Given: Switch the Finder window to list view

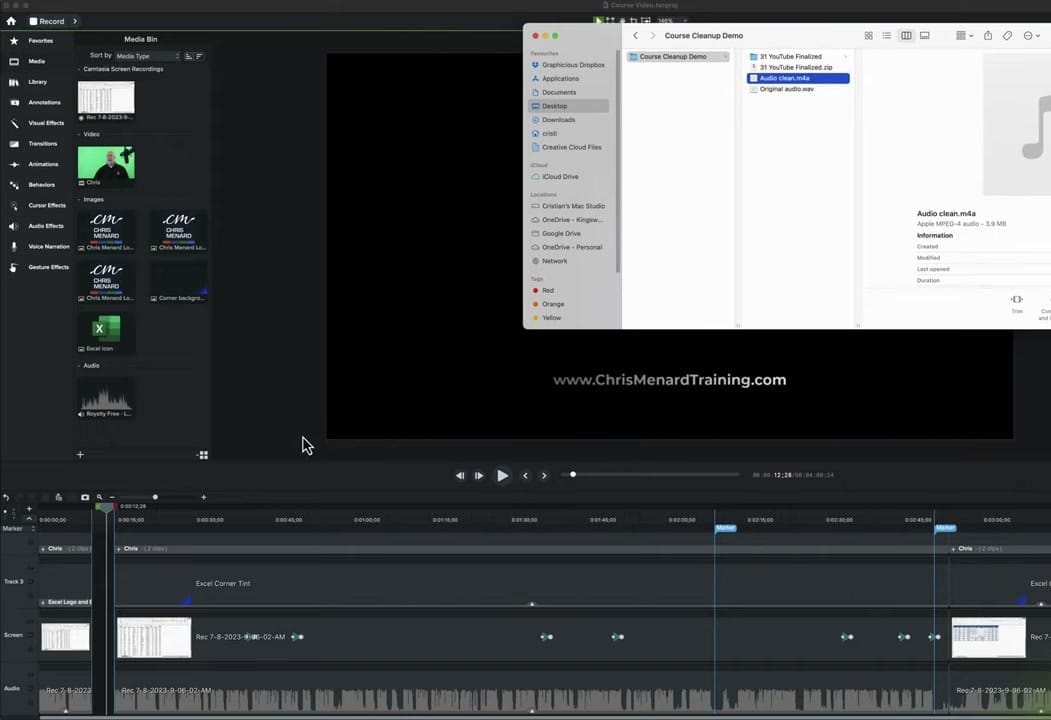Looking at the screenshot, I should coord(887,35).
